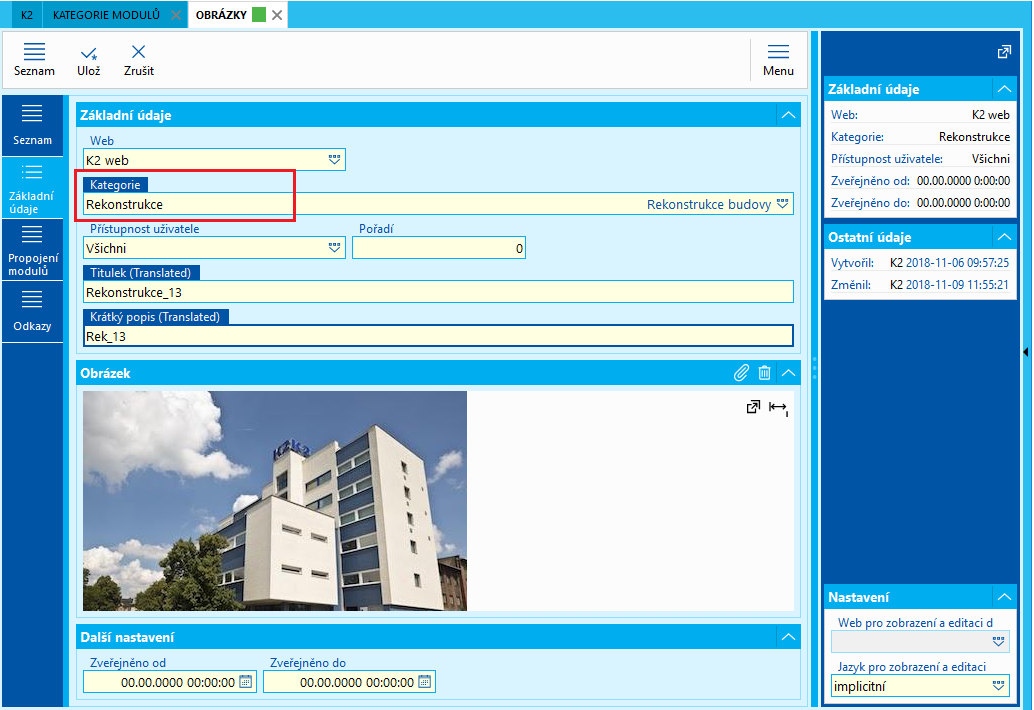Attach a file with the paperclip icon
The image size is (1034, 710).
(741, 373)
